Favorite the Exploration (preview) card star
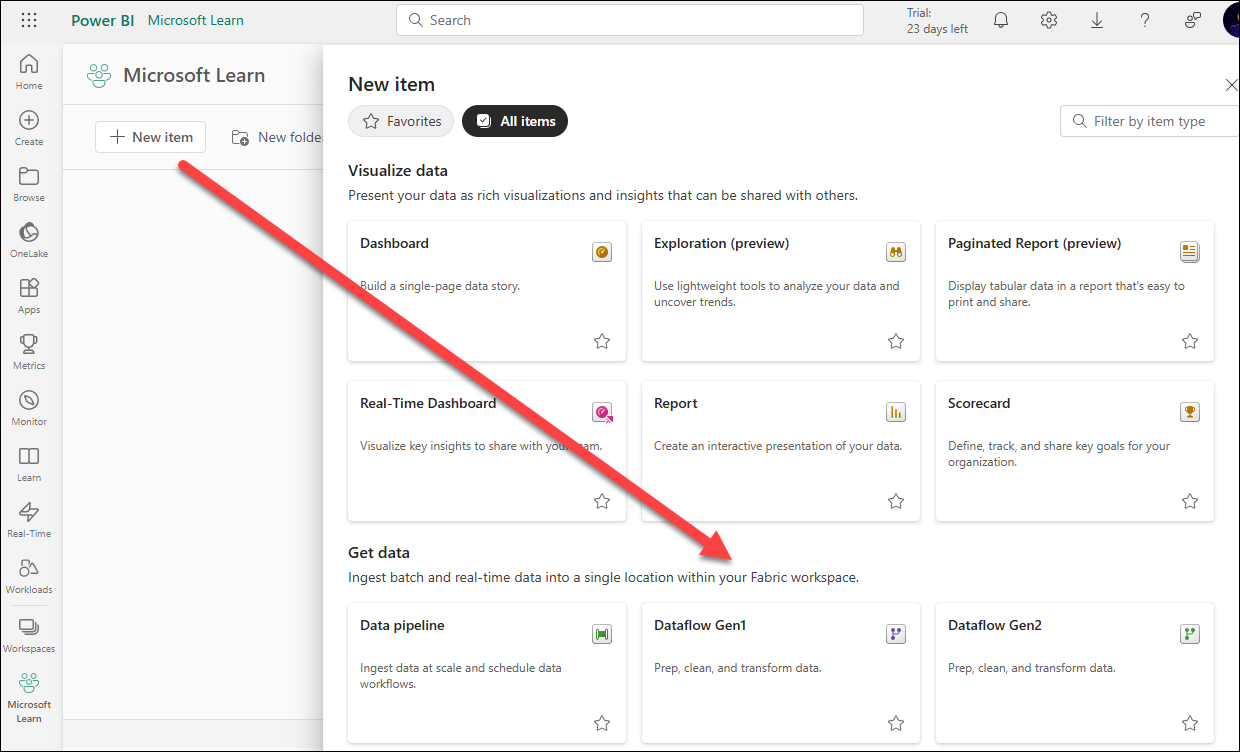The height and width of the screenshot is (752, 1240). tap(896, 341)
